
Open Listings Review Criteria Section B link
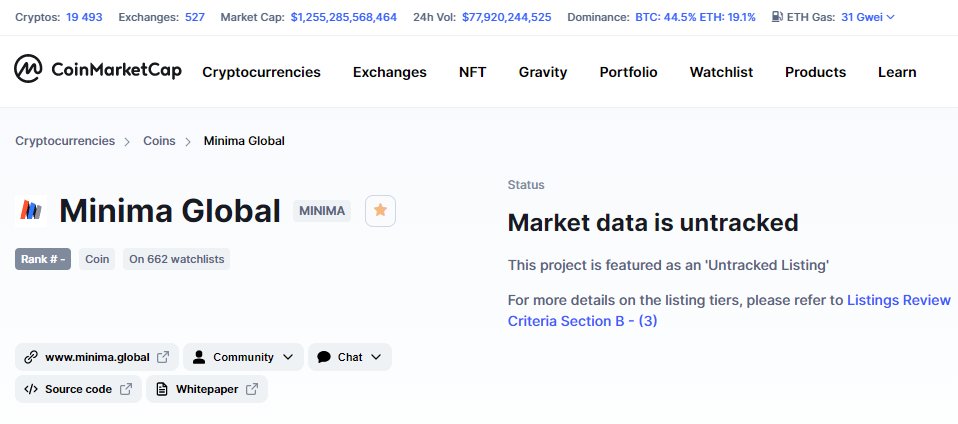click(x=729, y=310)
